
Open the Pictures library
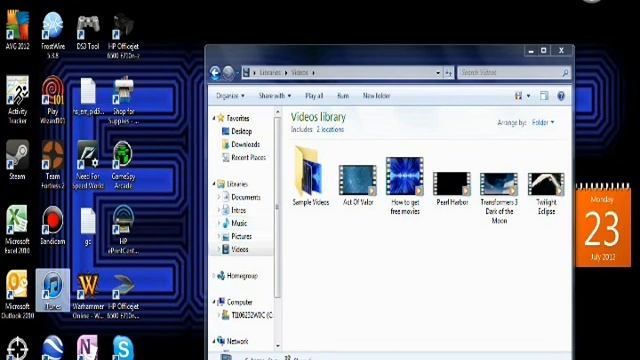click(x=237, y=236)
